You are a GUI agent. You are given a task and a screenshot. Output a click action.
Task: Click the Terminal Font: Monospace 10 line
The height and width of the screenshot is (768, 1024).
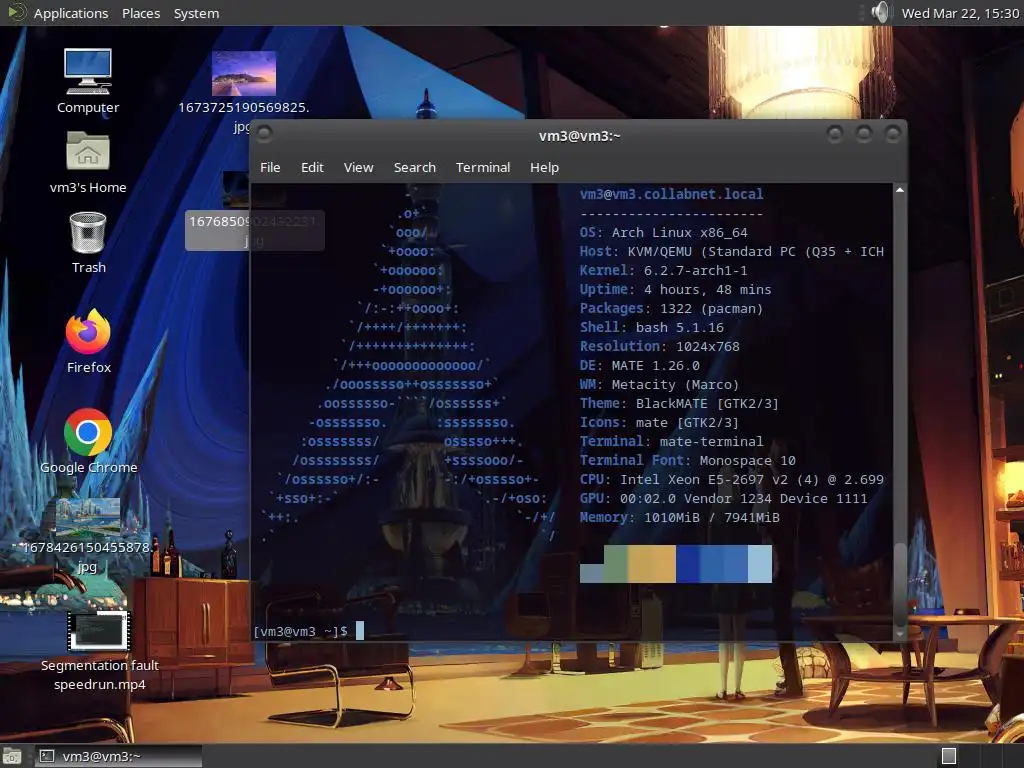pyautogui.click(x=688, y=460)
